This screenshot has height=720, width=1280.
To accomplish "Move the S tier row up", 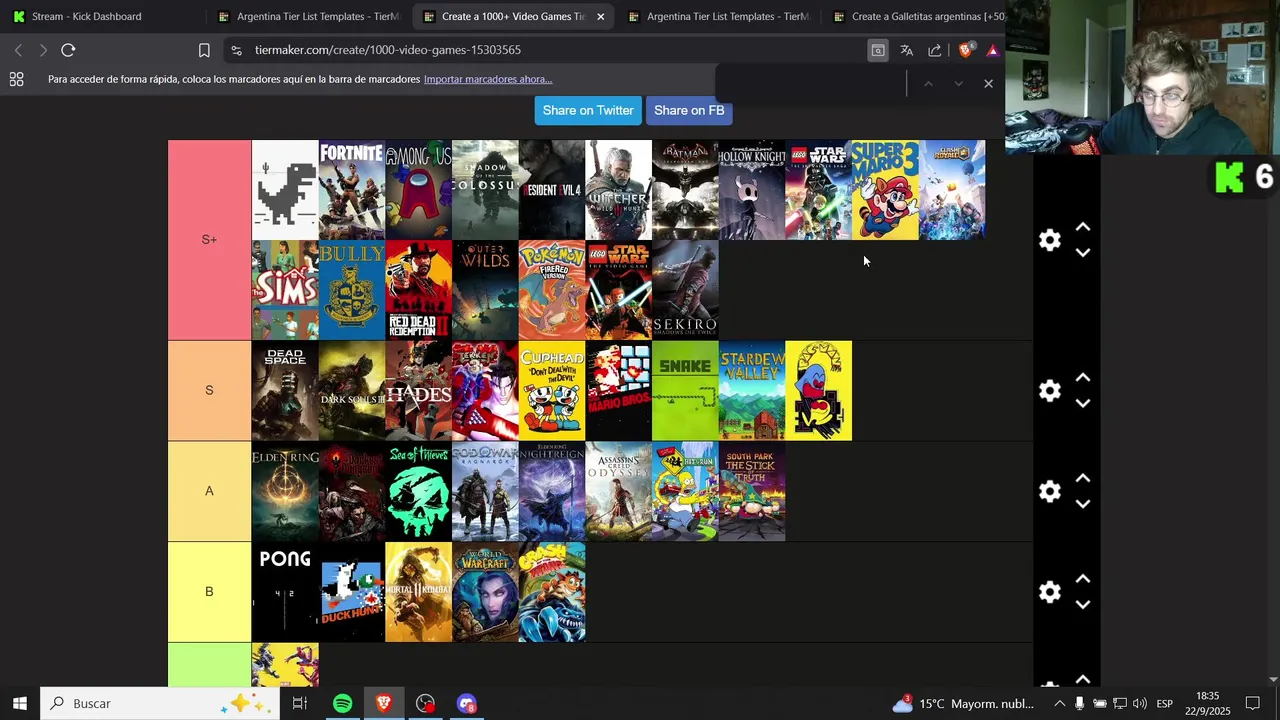I will [1083, 378].
